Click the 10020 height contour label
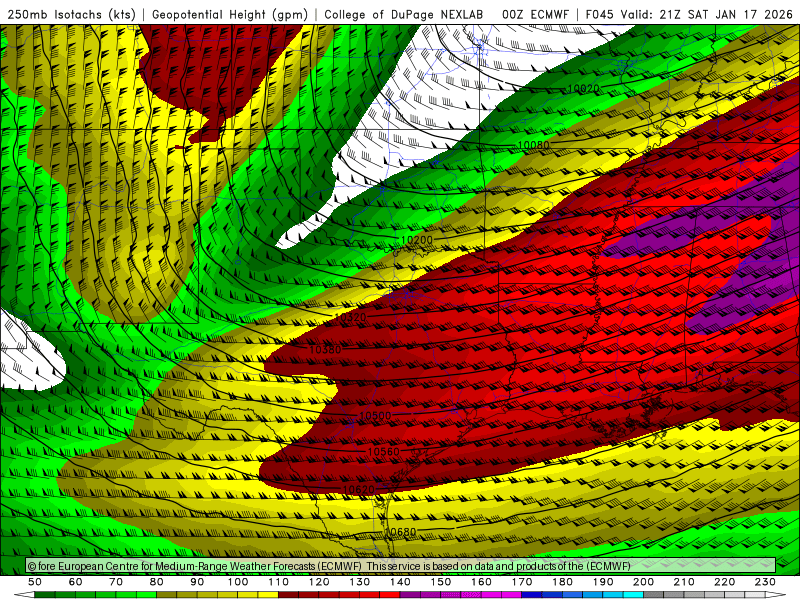Screen dimensions: 800x600 (583, 88)
